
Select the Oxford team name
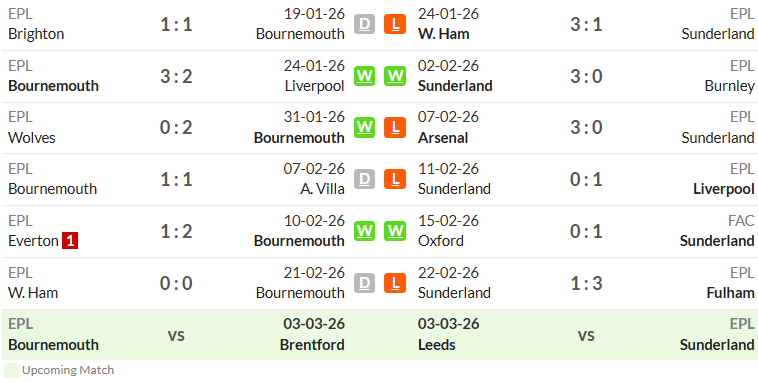tap(441, 241)
